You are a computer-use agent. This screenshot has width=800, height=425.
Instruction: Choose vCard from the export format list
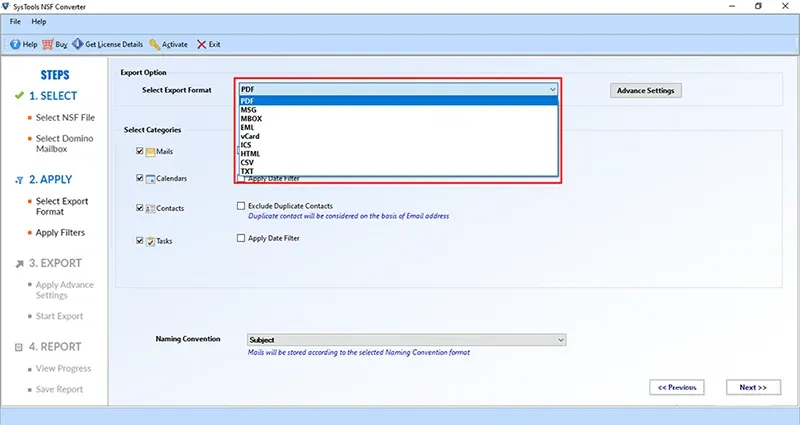pyautogui.click(x=398, y=136)
